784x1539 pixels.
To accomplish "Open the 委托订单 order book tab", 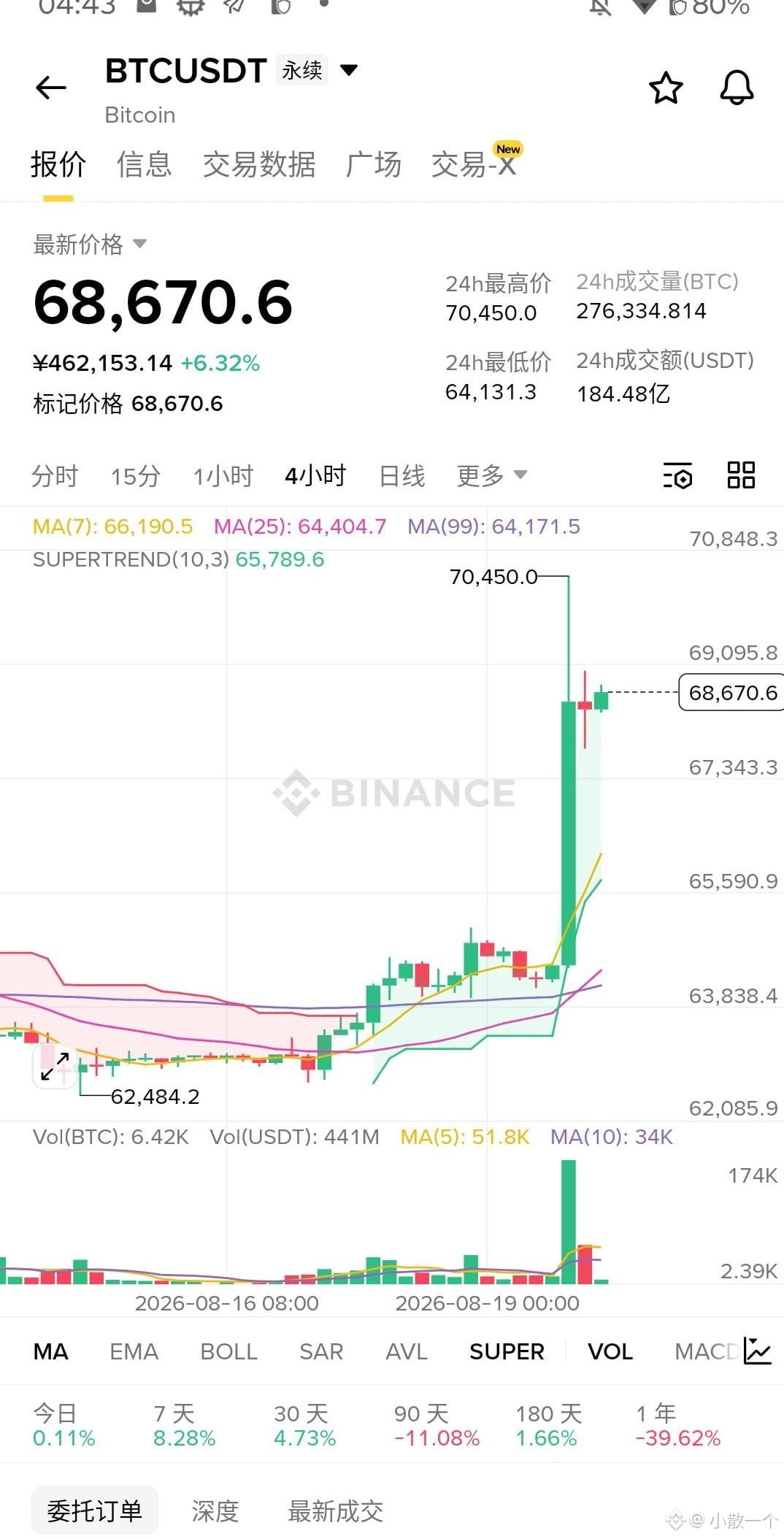I will (x=95, y=1511).
